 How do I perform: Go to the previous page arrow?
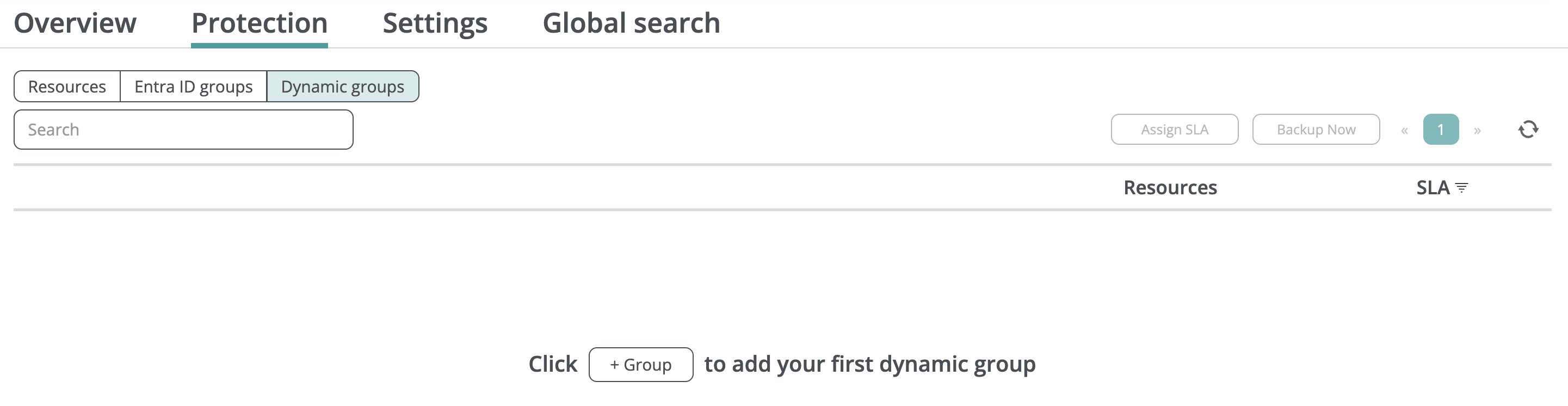pos(1404,130)
